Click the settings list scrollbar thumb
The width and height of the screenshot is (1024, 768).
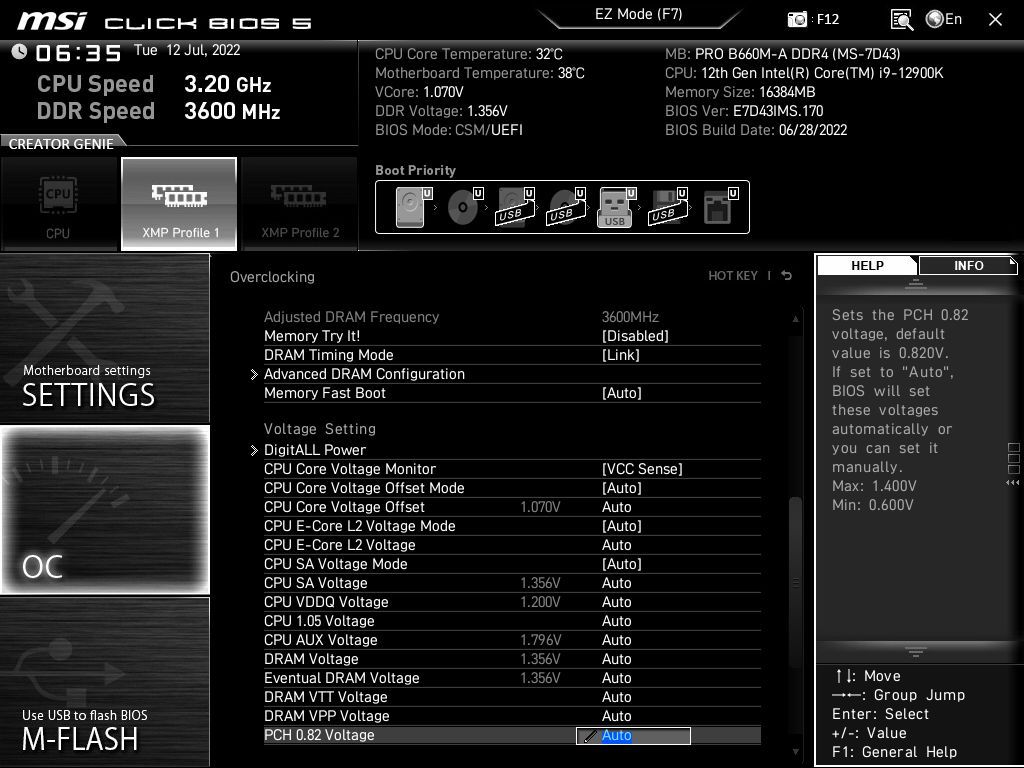tap(795, 581)
